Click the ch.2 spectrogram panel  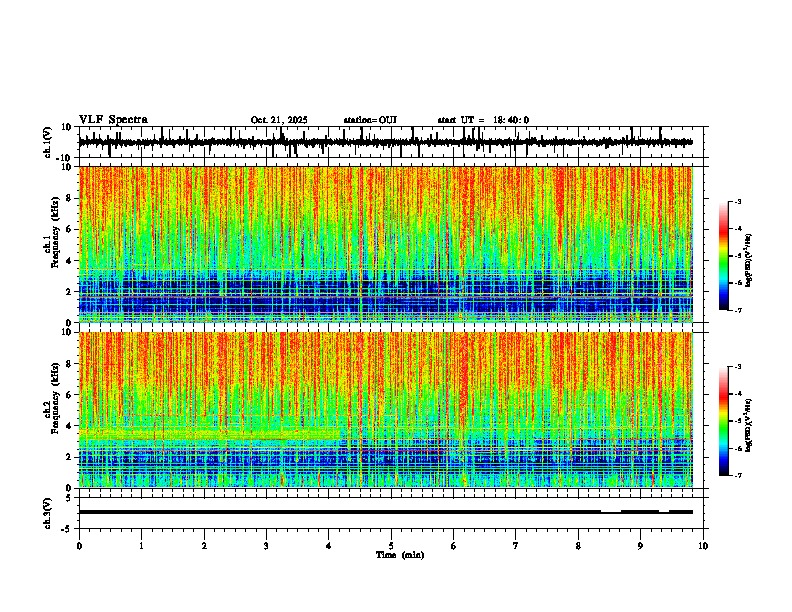point(386,410)
